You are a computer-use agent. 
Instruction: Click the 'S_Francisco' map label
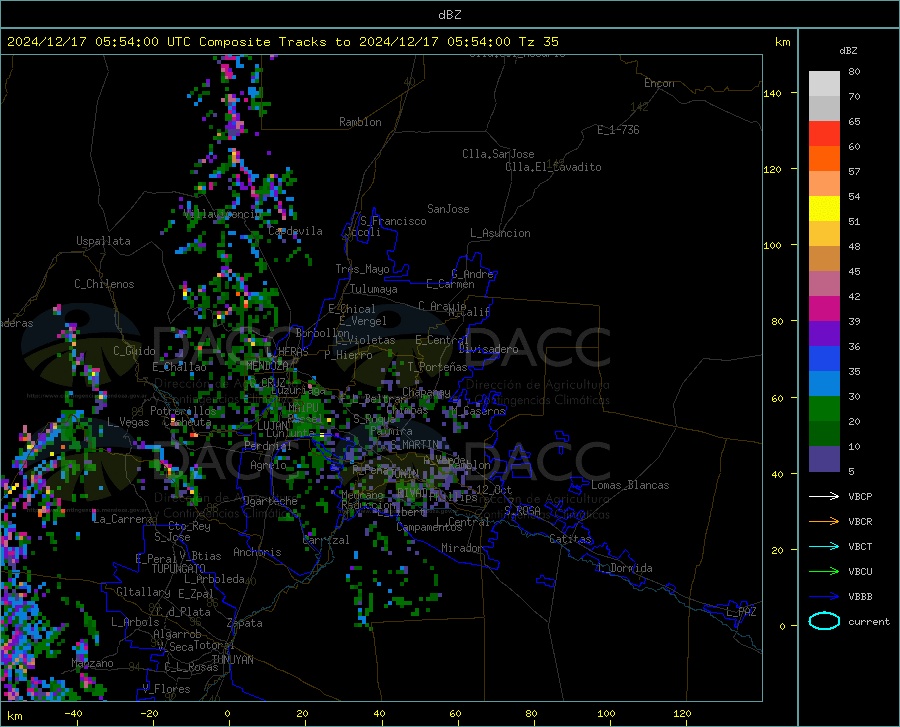(393, 221)
